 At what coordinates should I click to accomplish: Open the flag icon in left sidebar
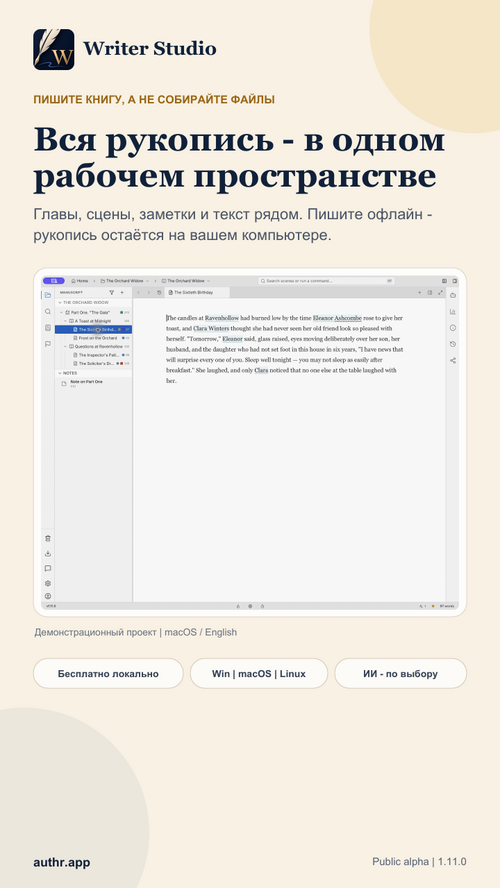pyautogui.click(x=48, y=344)
